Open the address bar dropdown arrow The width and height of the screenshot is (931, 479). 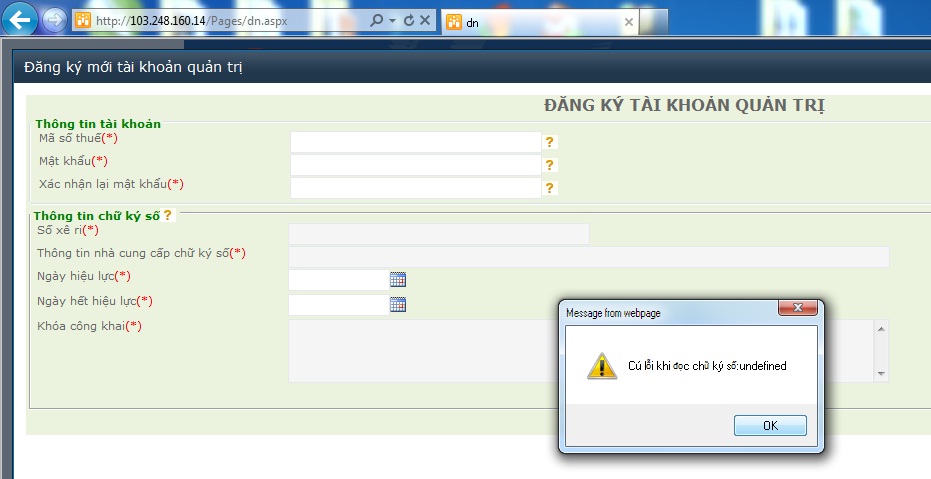tap(392, 21)
